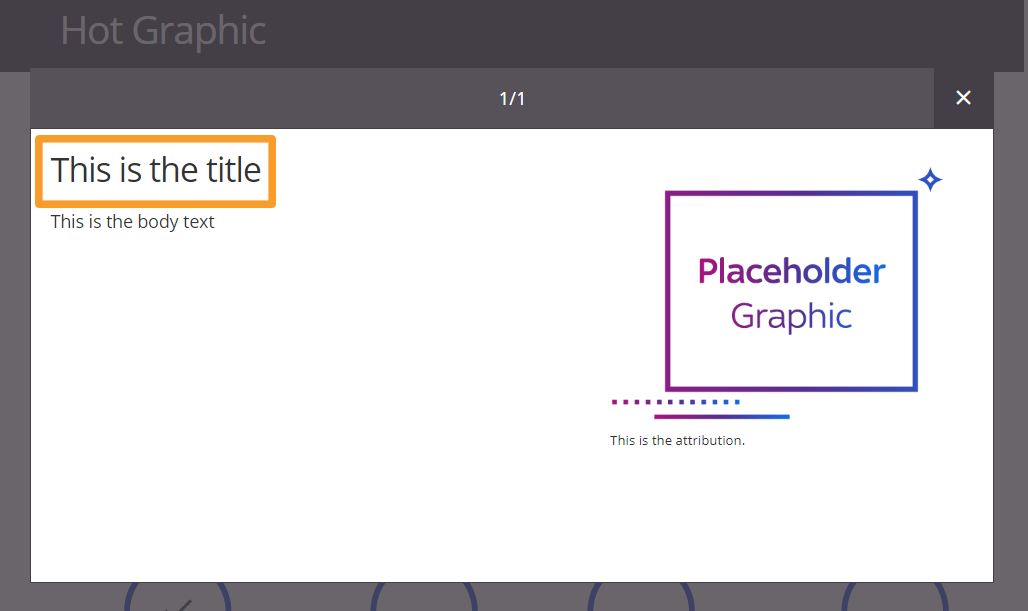The image size is (1028, 611).
Task: Click the solid gradient line under graphic
Action: (721, 416)
